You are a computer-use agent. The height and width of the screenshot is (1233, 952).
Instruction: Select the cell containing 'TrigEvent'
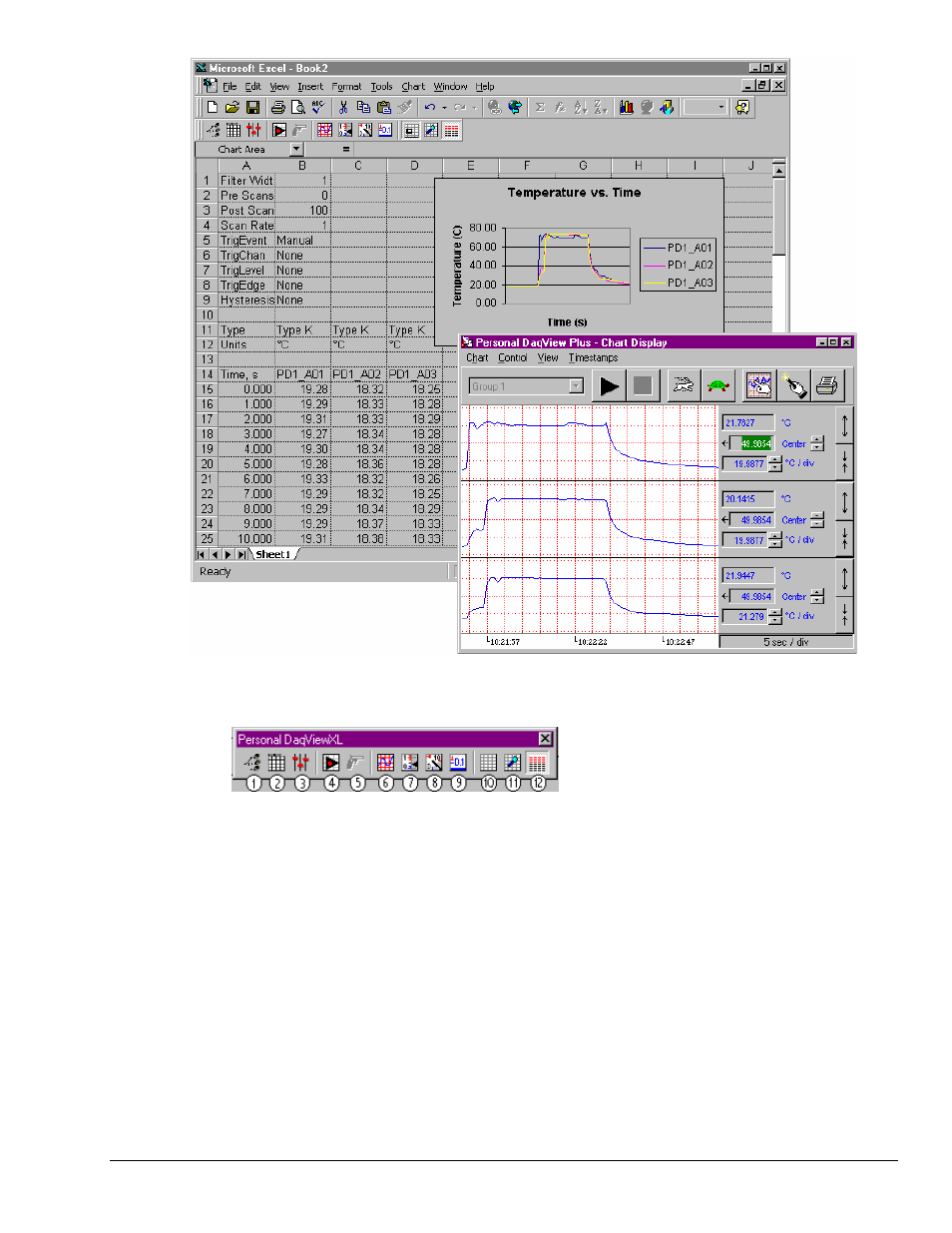click(245, 241)
